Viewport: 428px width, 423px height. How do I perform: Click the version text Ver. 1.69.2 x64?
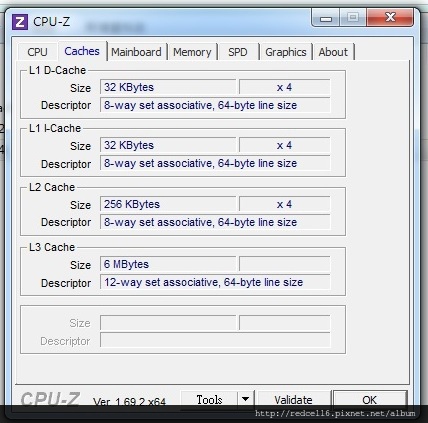coord(129,401)
